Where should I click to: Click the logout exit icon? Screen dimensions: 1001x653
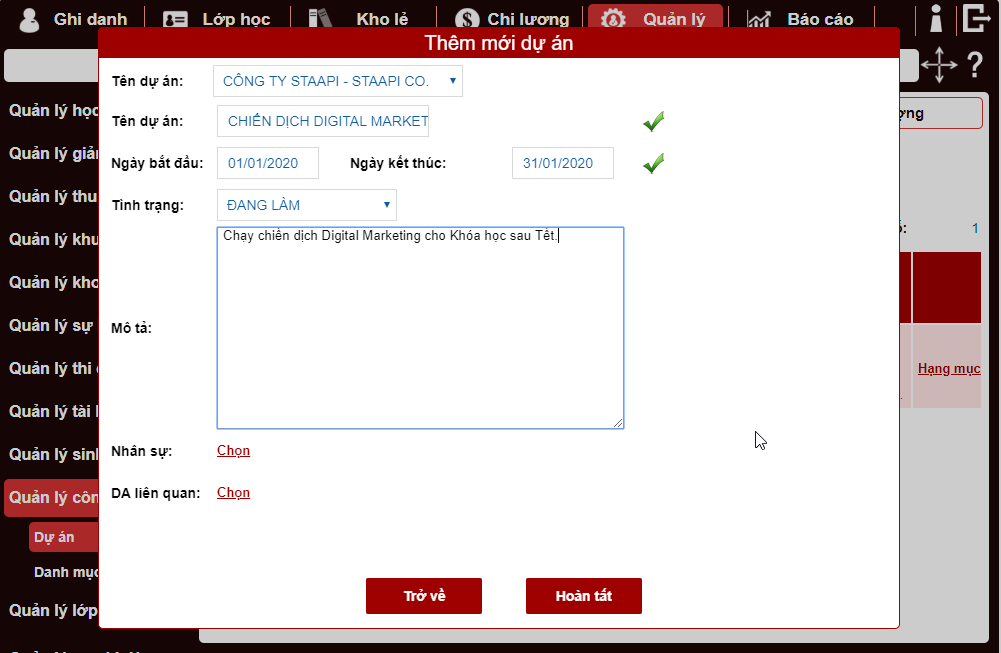[976, 18]
